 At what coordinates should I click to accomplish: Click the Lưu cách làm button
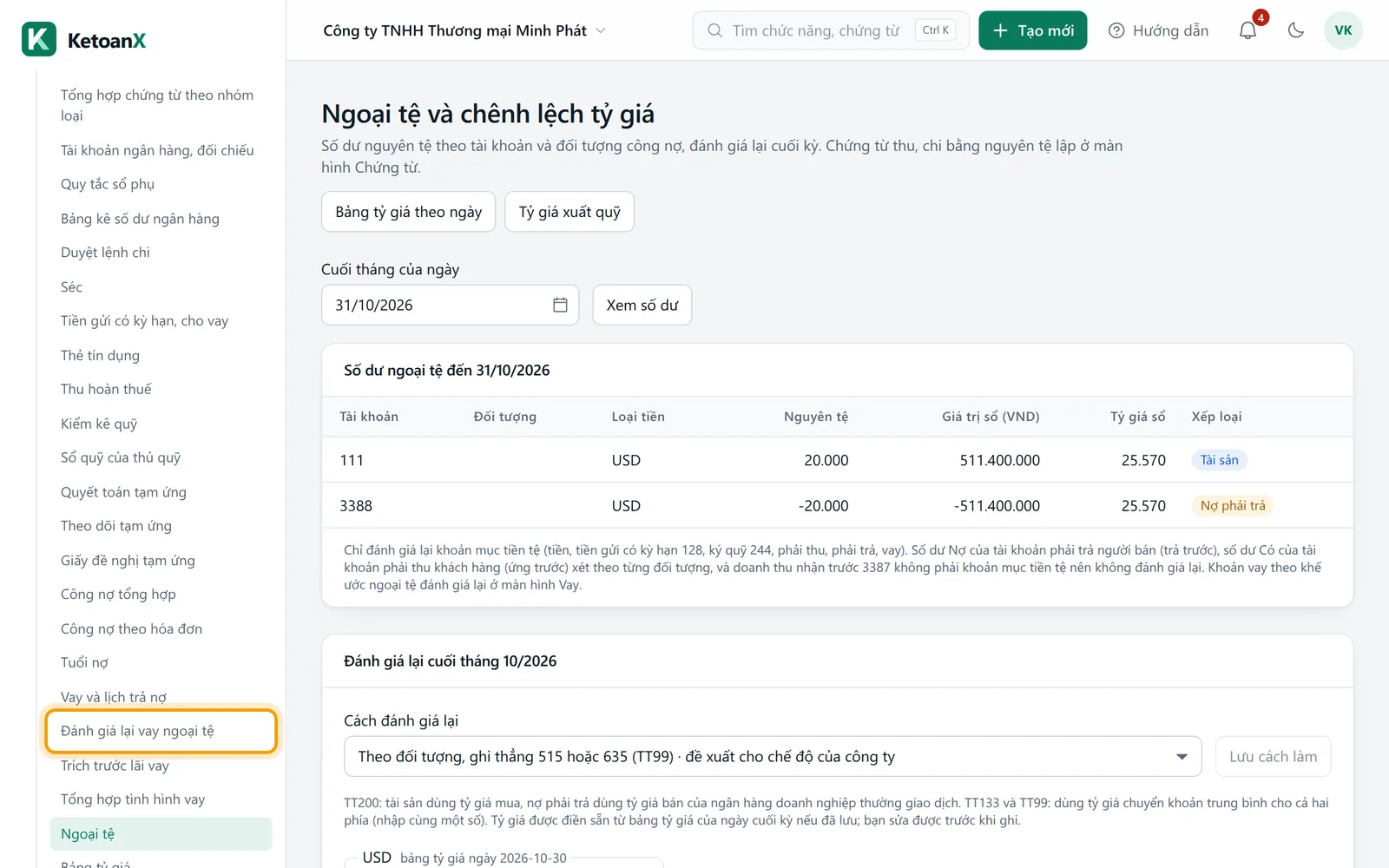click(x=1274, y=756)
